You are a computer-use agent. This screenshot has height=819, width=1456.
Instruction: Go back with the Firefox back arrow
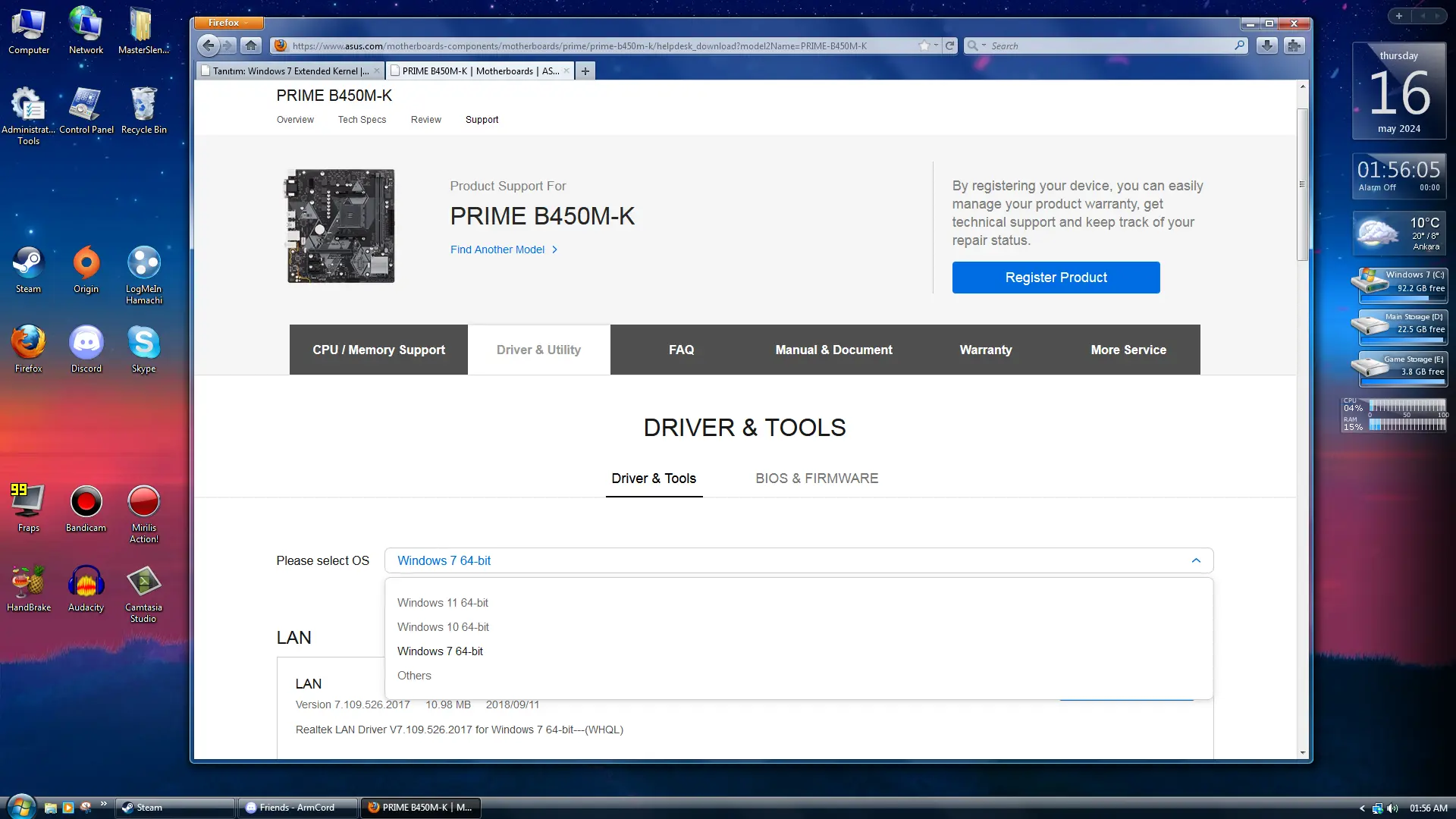(209, 45)
